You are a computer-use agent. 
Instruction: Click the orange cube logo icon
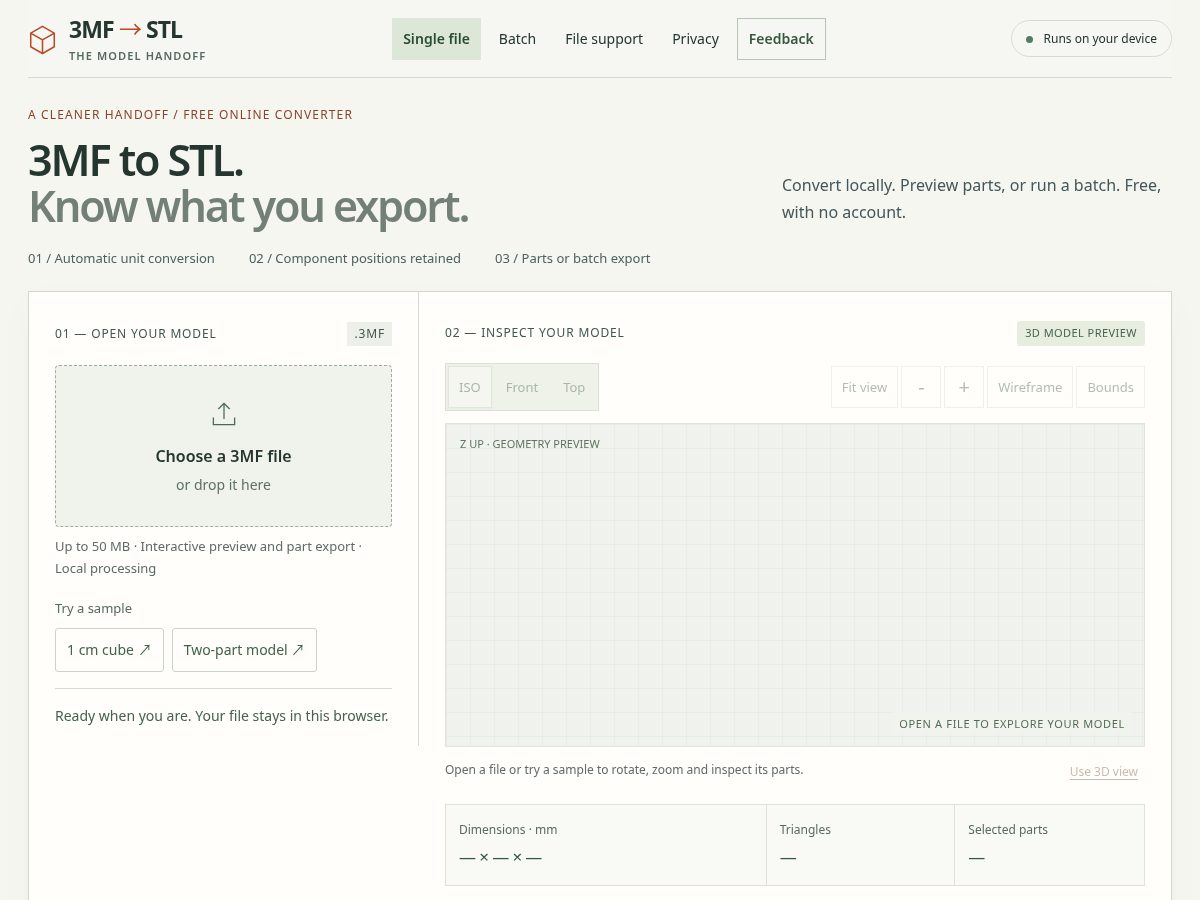(42, 40)
